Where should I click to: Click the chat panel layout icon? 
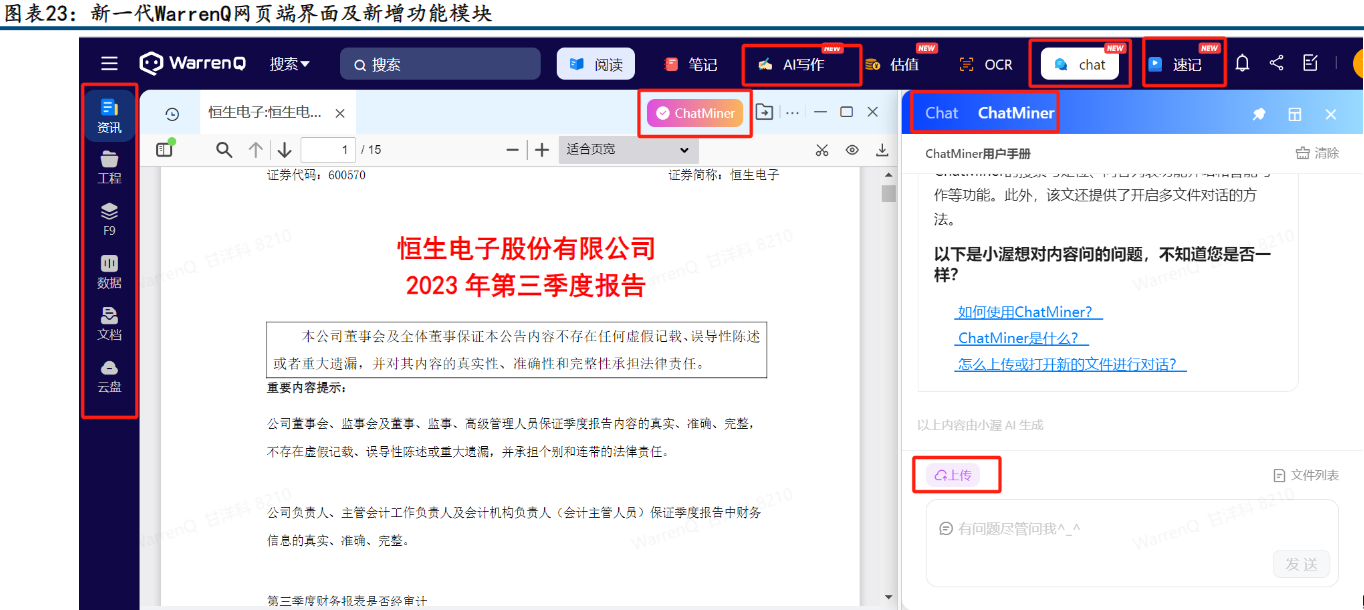point(1295,114)
